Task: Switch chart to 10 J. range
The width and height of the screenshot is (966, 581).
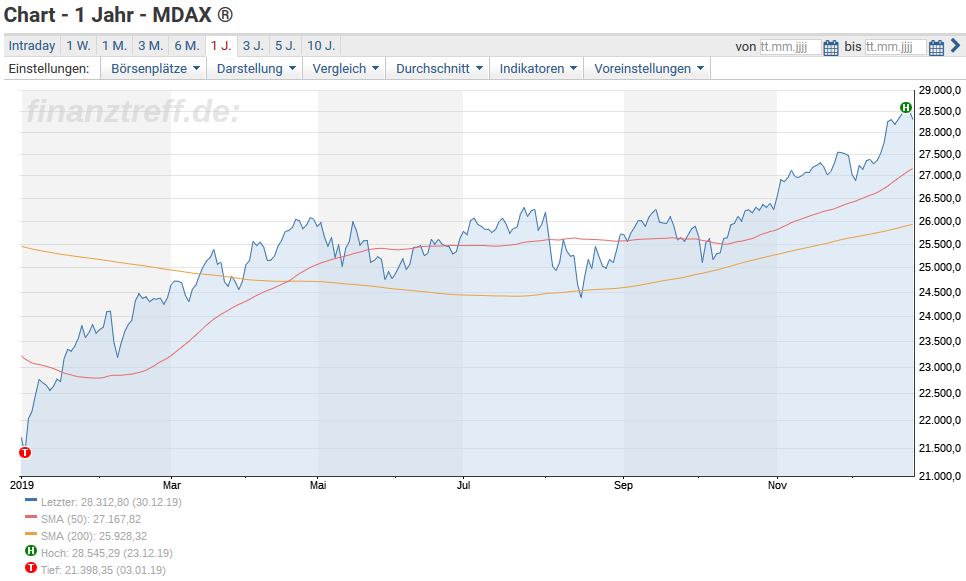Action: tap(321, 46)
